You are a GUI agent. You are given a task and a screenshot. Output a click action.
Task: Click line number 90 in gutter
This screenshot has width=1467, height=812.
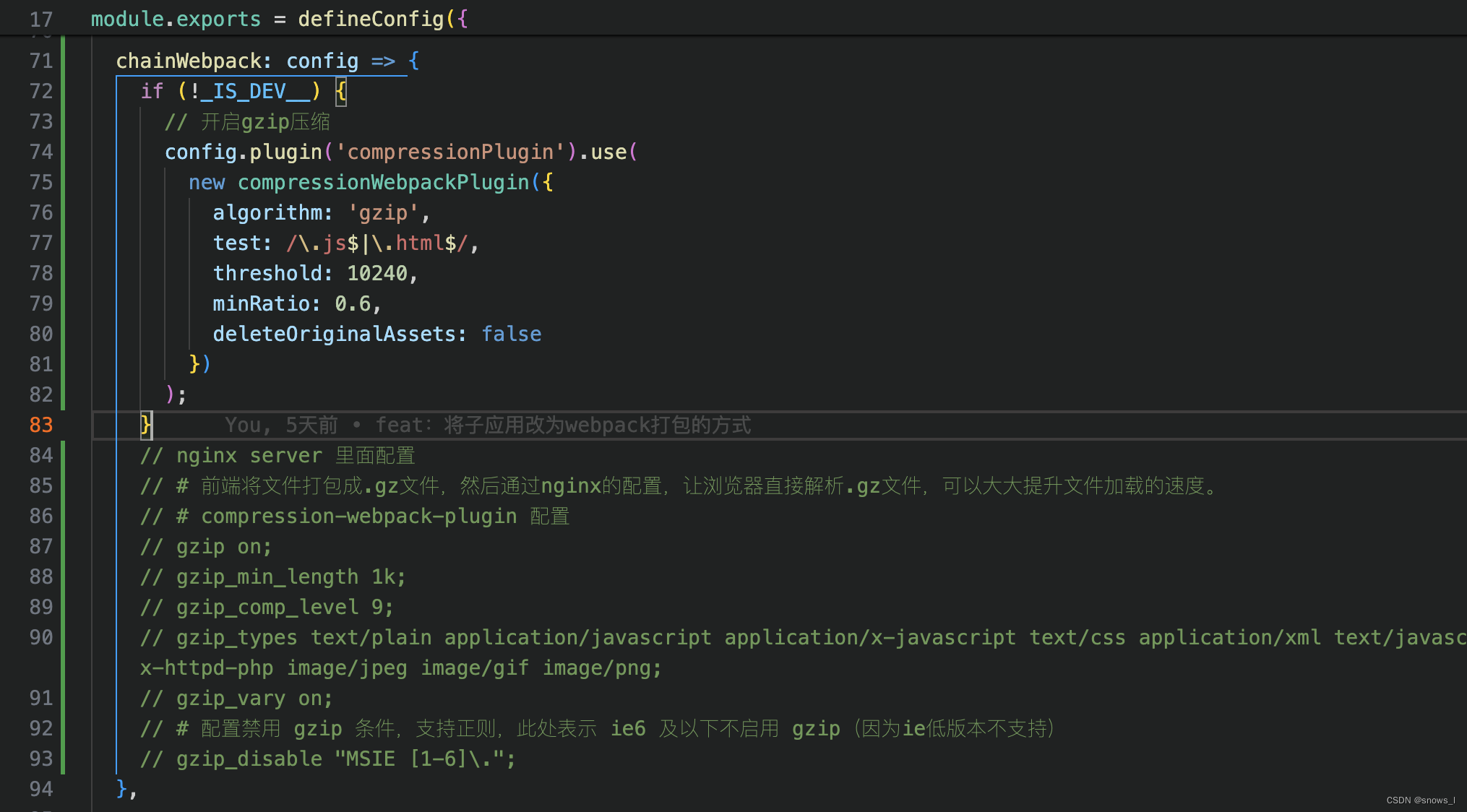41,637
